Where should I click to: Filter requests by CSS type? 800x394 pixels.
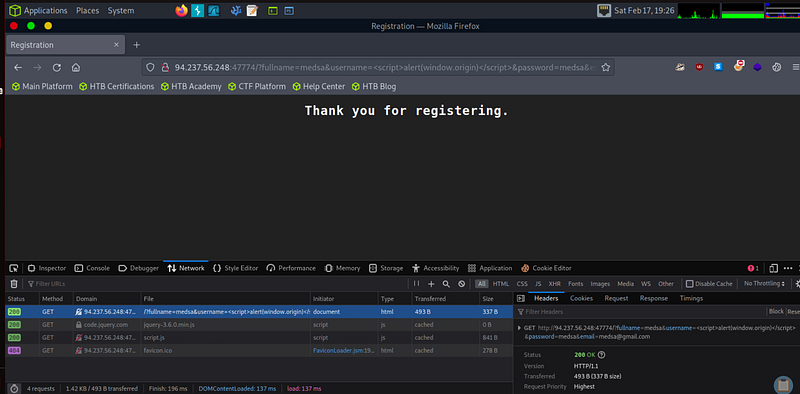pyautogui.click(x=522, y=284)
